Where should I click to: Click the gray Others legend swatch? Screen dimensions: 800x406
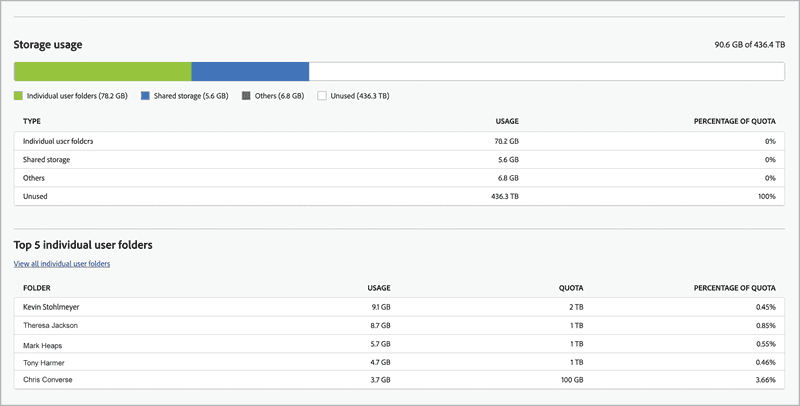tap(246, 95)
